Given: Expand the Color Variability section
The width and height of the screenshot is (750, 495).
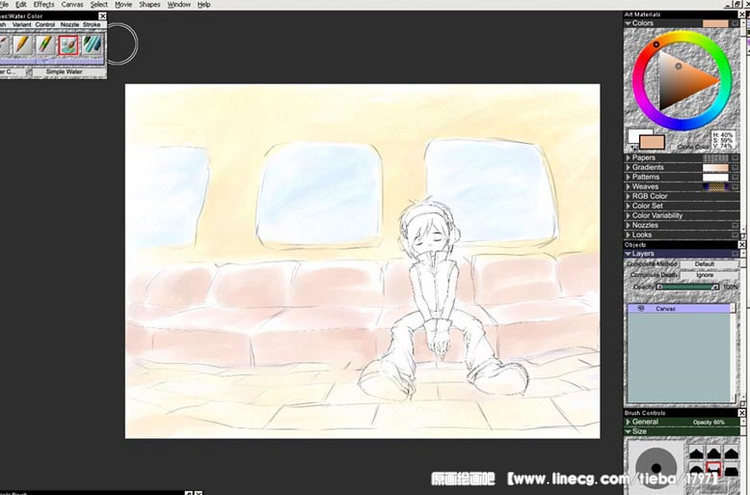Looking at the screenshot, I should [x=628, y=215].
